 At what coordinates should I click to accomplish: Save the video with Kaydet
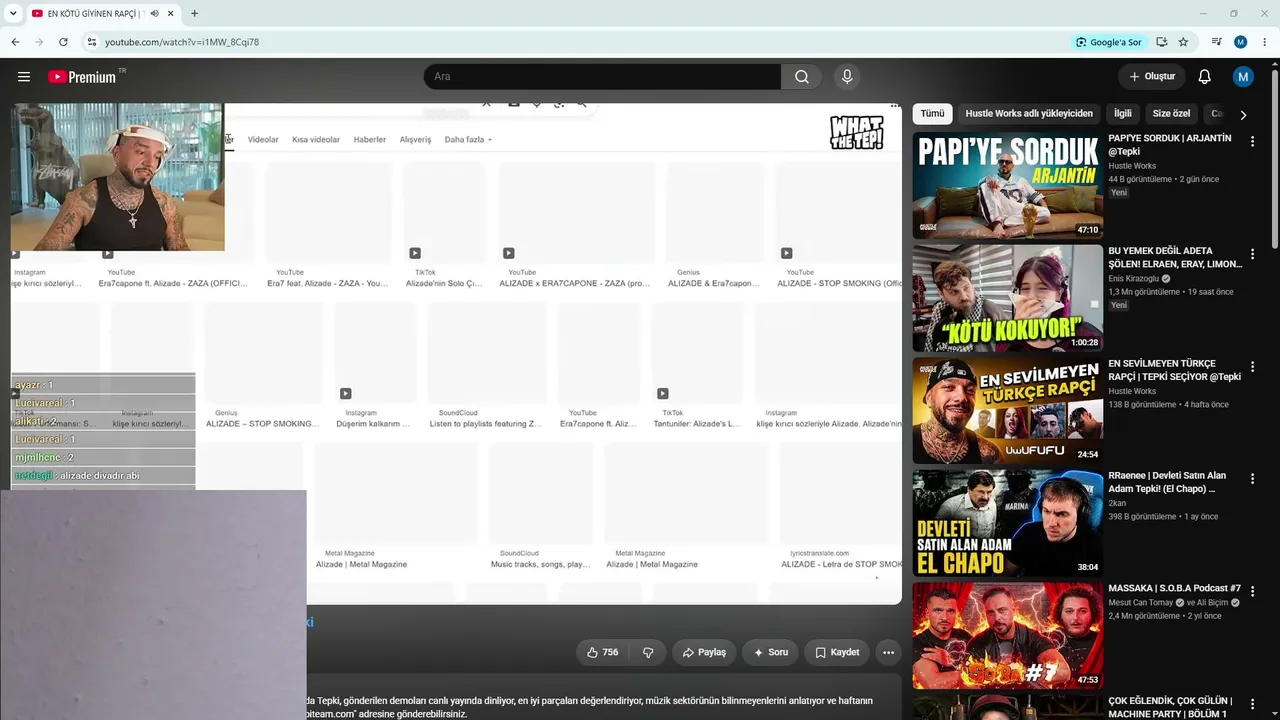pos(837,652)
